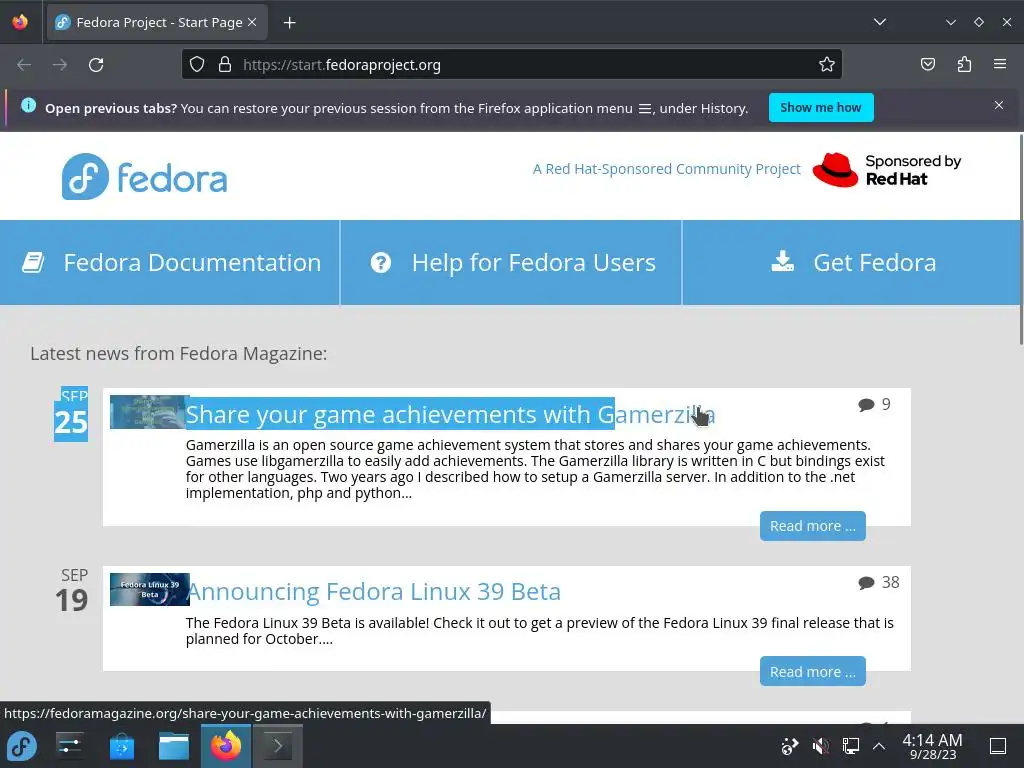Open the Extensions puzzle icon
The image size is (1024, 768).
[964, 64]
